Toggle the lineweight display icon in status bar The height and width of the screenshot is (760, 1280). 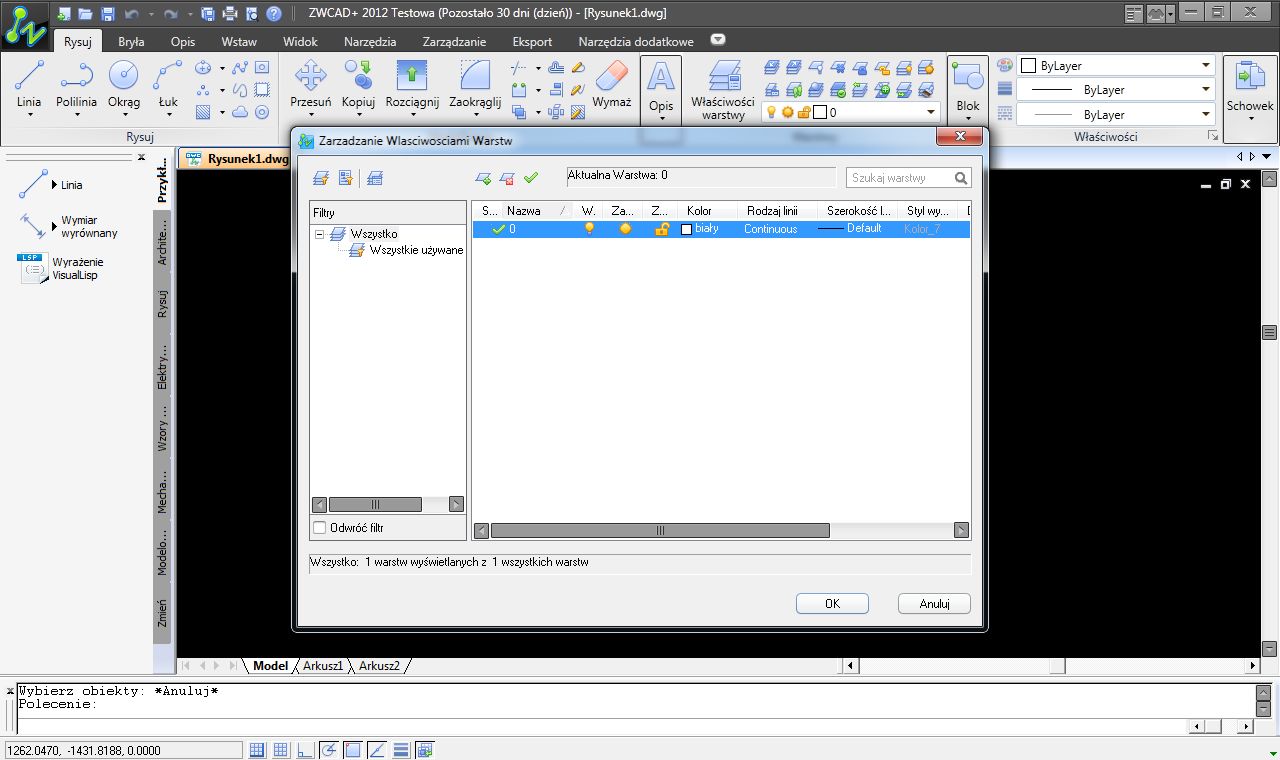pos(401,750)
